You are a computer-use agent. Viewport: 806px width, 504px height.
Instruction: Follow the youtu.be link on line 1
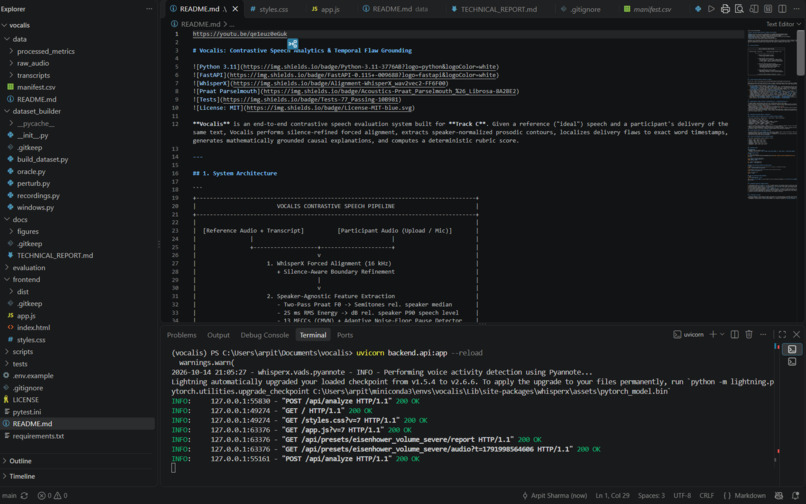click(240, 34)
